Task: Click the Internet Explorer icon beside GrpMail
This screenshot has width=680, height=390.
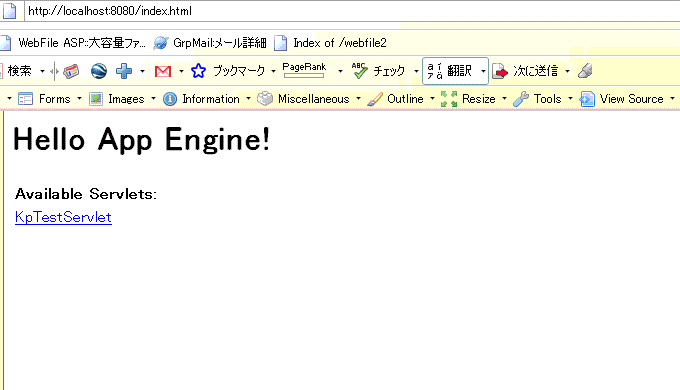Action: point(161,43)
